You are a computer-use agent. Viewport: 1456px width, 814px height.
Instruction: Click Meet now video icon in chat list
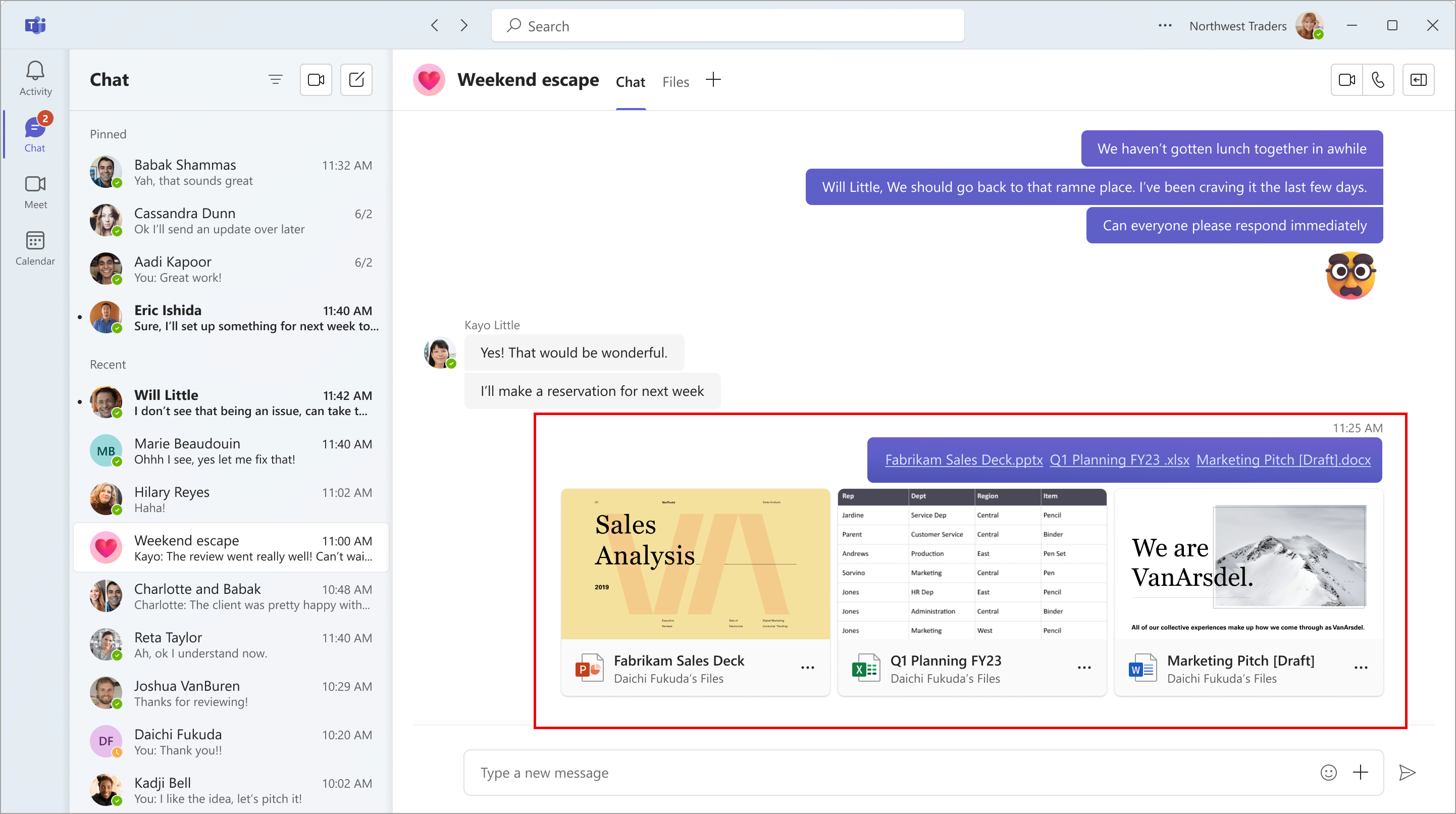(x=316, y=80)
